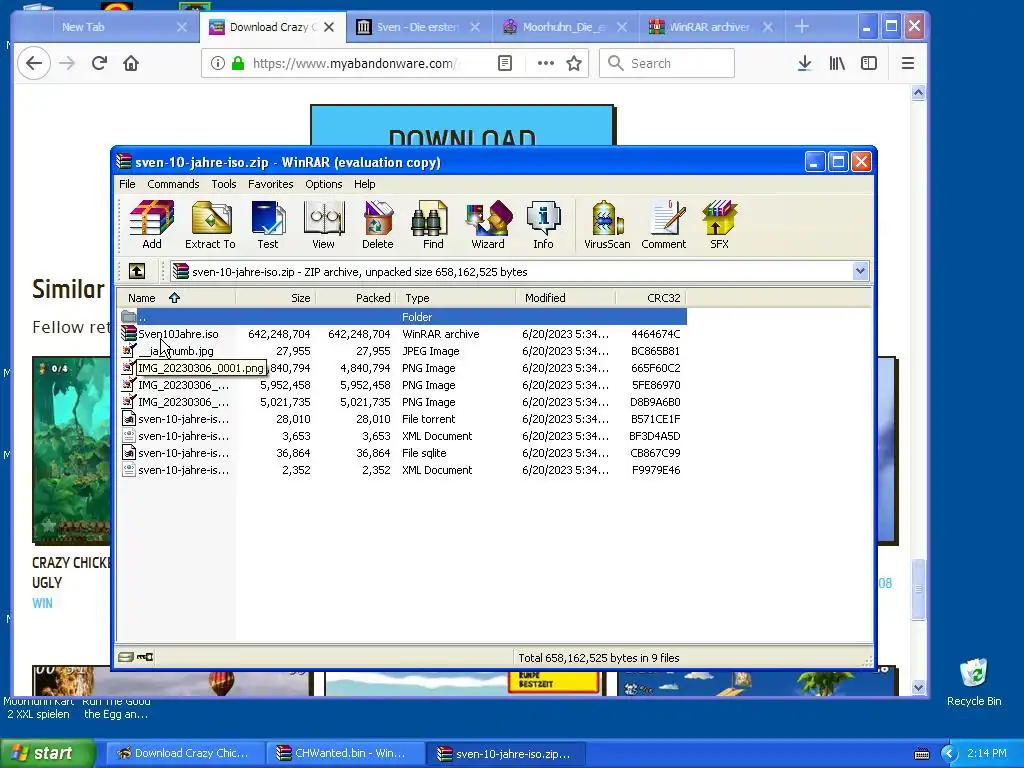Sort files by Type column

455,298
